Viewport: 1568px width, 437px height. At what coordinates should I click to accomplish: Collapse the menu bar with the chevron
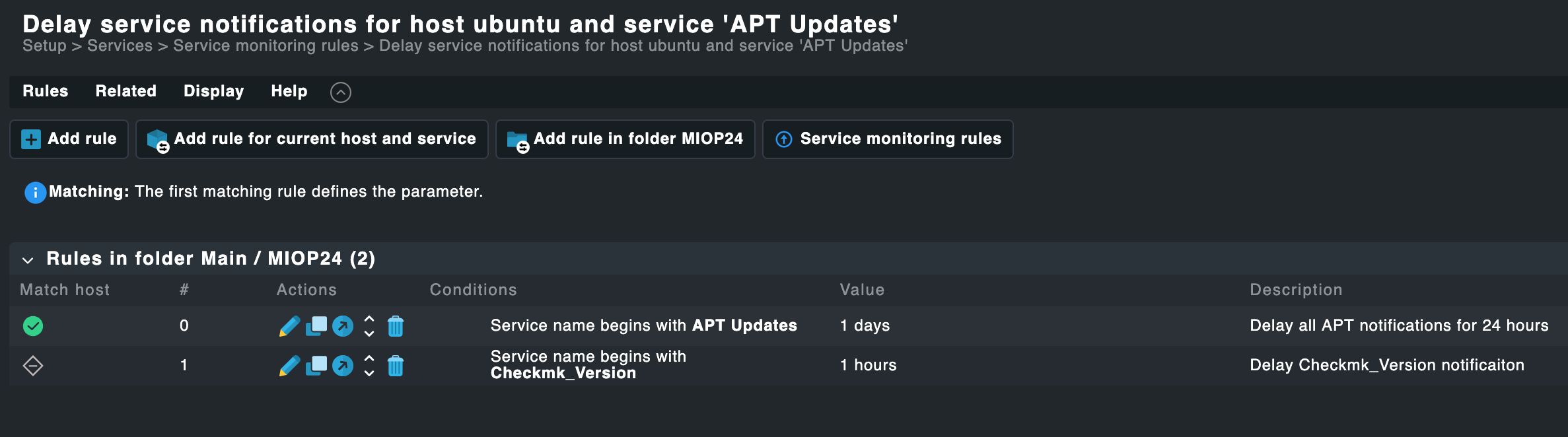coord(341,92)
